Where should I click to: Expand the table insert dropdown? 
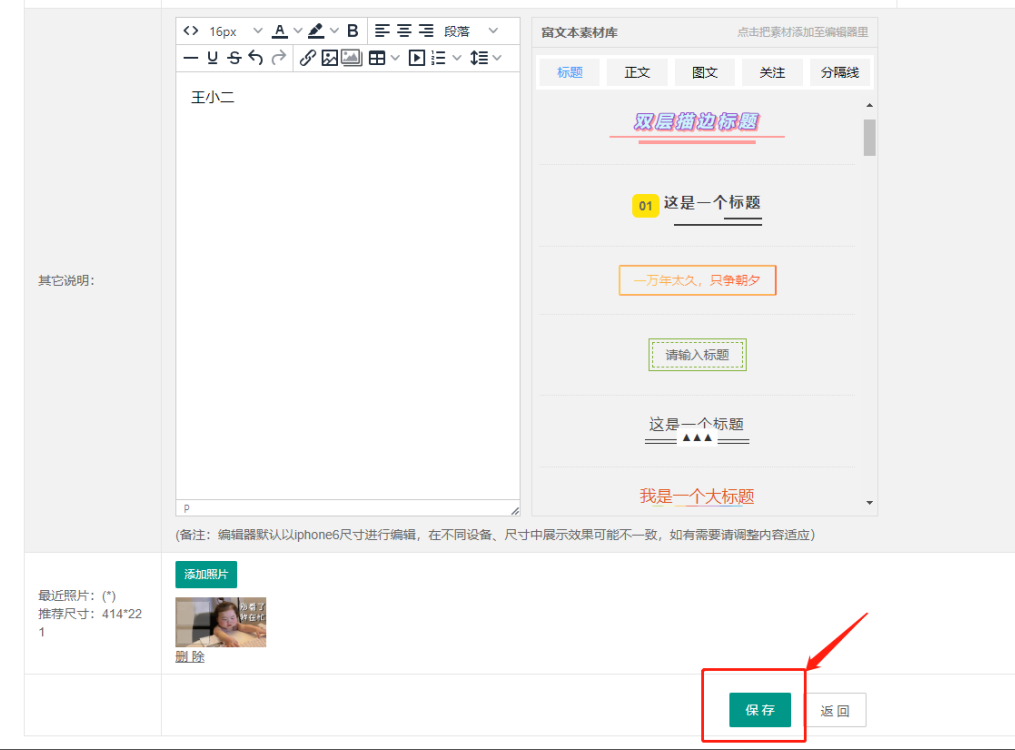point(395,58)
